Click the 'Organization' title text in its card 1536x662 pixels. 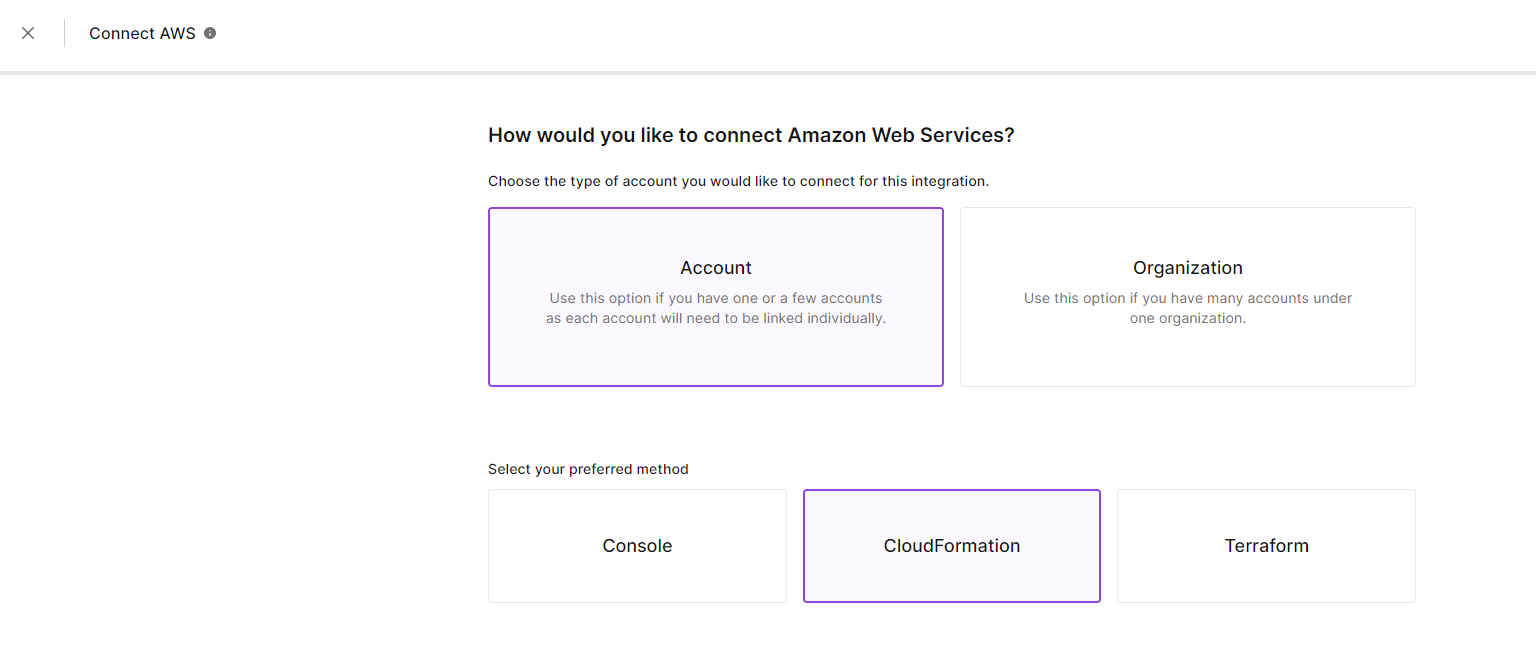(x=1188, y=268)
